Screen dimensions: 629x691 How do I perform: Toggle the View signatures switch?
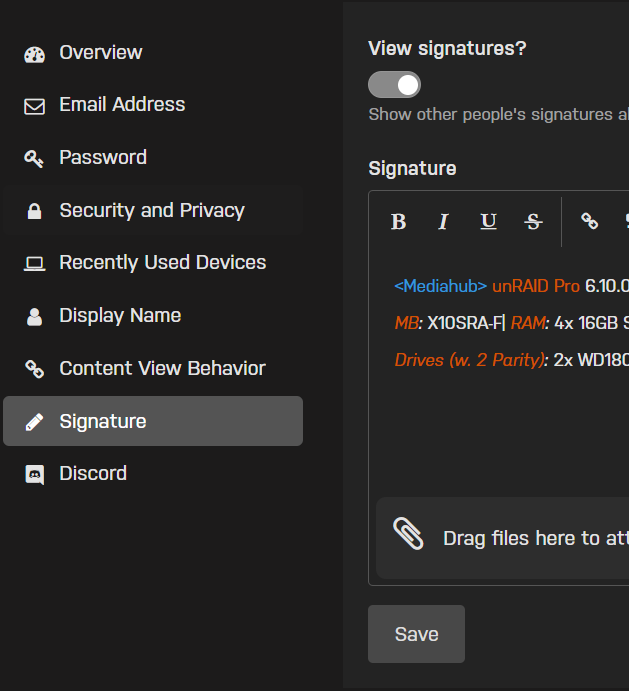pyautogui.click(x=395, y=85)
